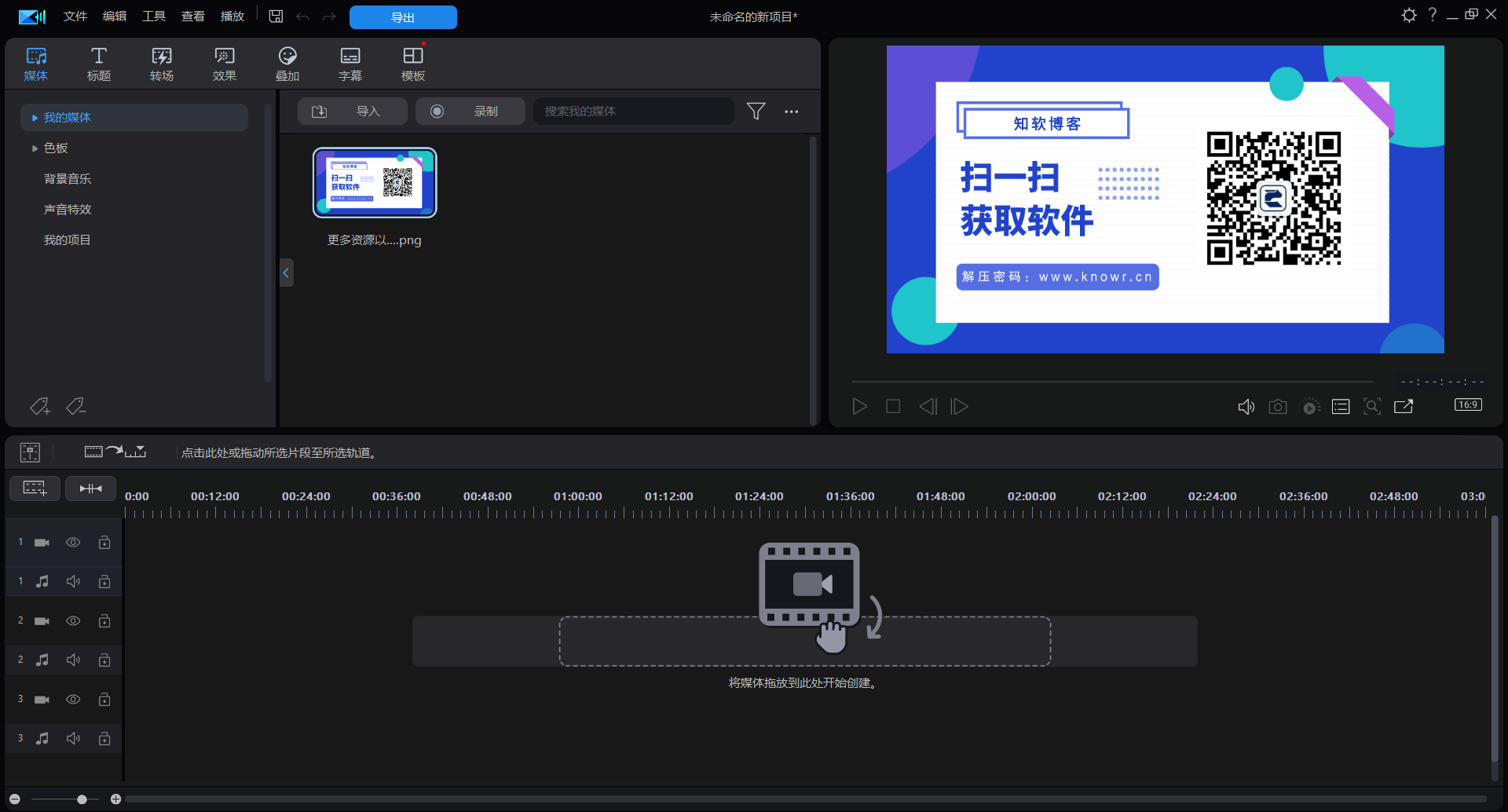Viewport: 1508px width, 812px height.
Task: Open the 叠加 overlay tab
Action: pos(287,64)
